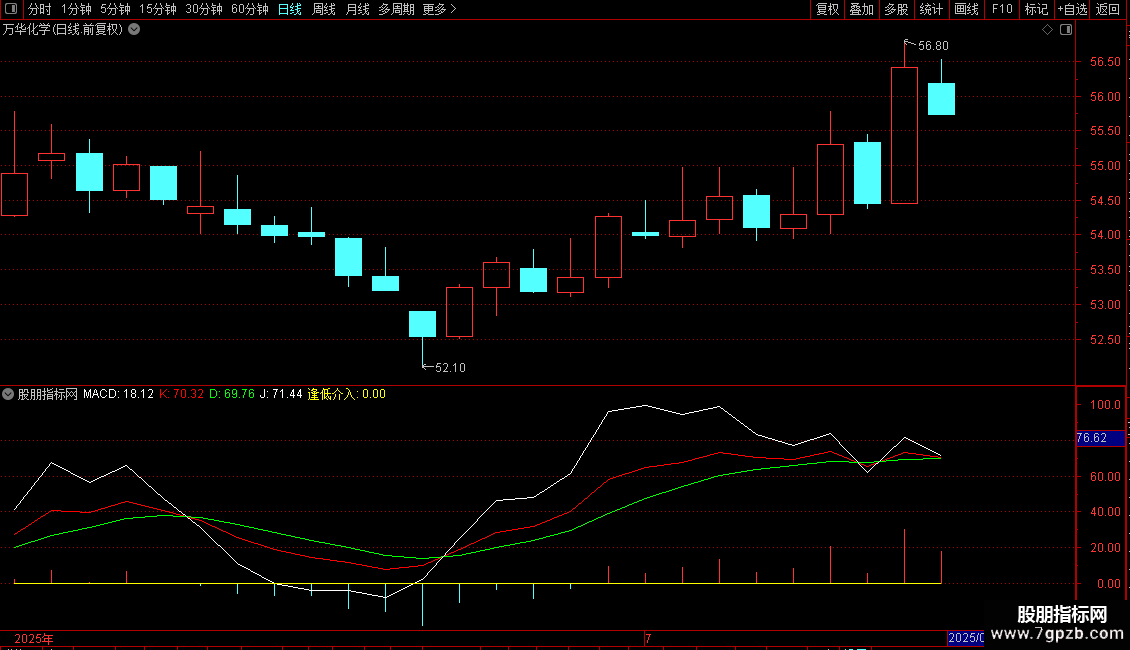Click the J: 71.44 readout
Viewport: 1130px width, 650px height.
pos(281,394)
